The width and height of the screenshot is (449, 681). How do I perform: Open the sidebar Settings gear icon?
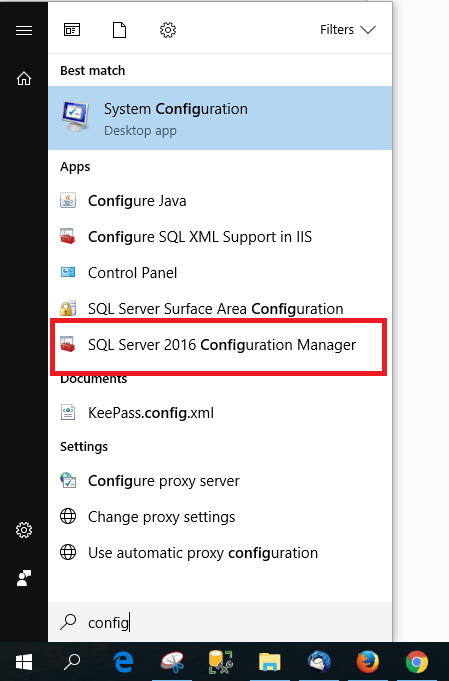[24, 530]
